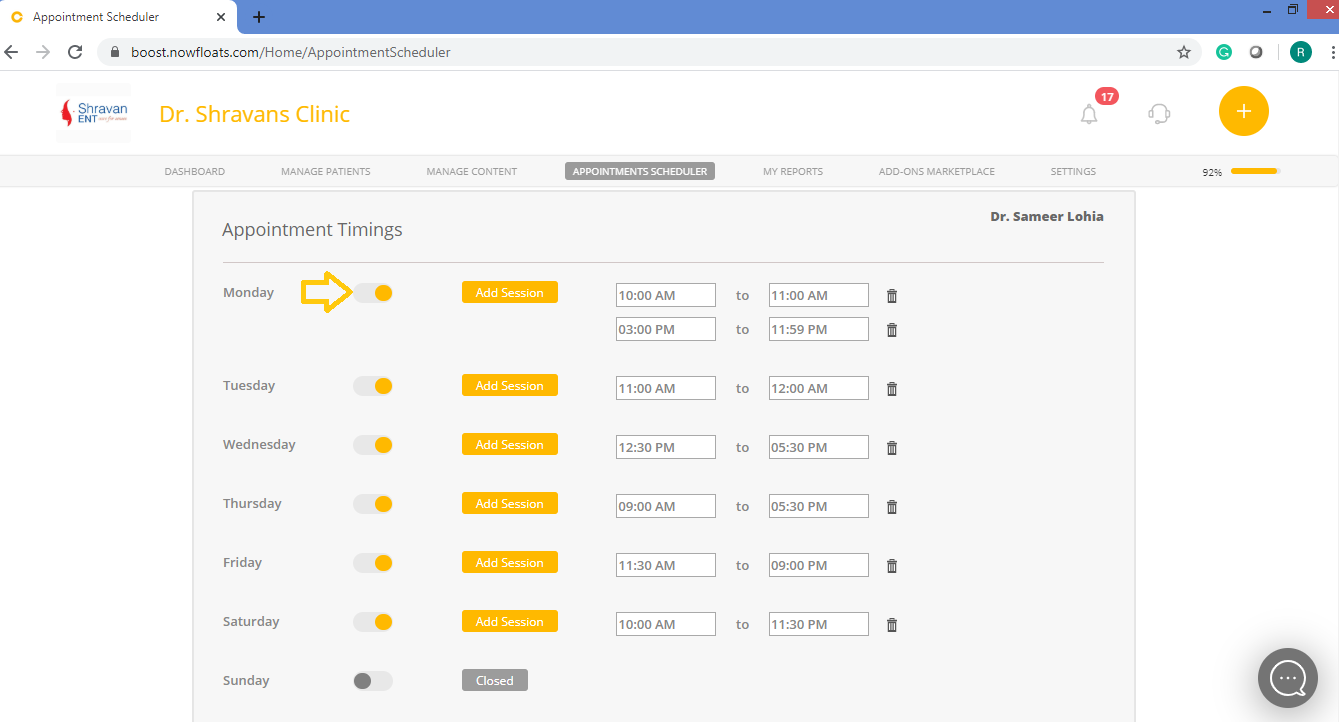Click the gray circular extension icon

coord(1257,52)
